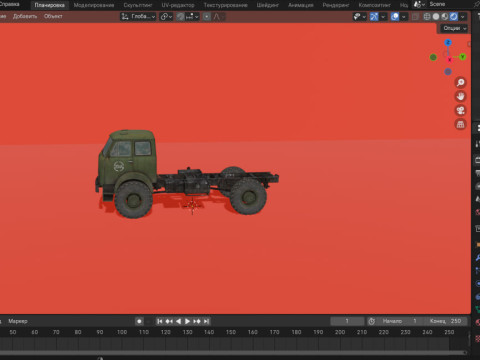Toggle perspective/orthographic grid icon
480x360 pixels.
pyautogui.click(x=461, y=124)
